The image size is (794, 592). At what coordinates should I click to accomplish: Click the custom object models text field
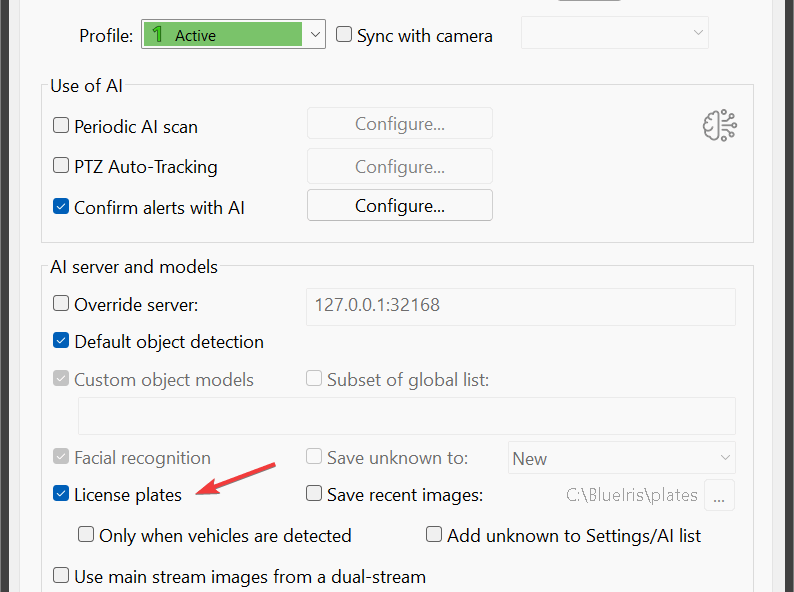tap(406, 415)
